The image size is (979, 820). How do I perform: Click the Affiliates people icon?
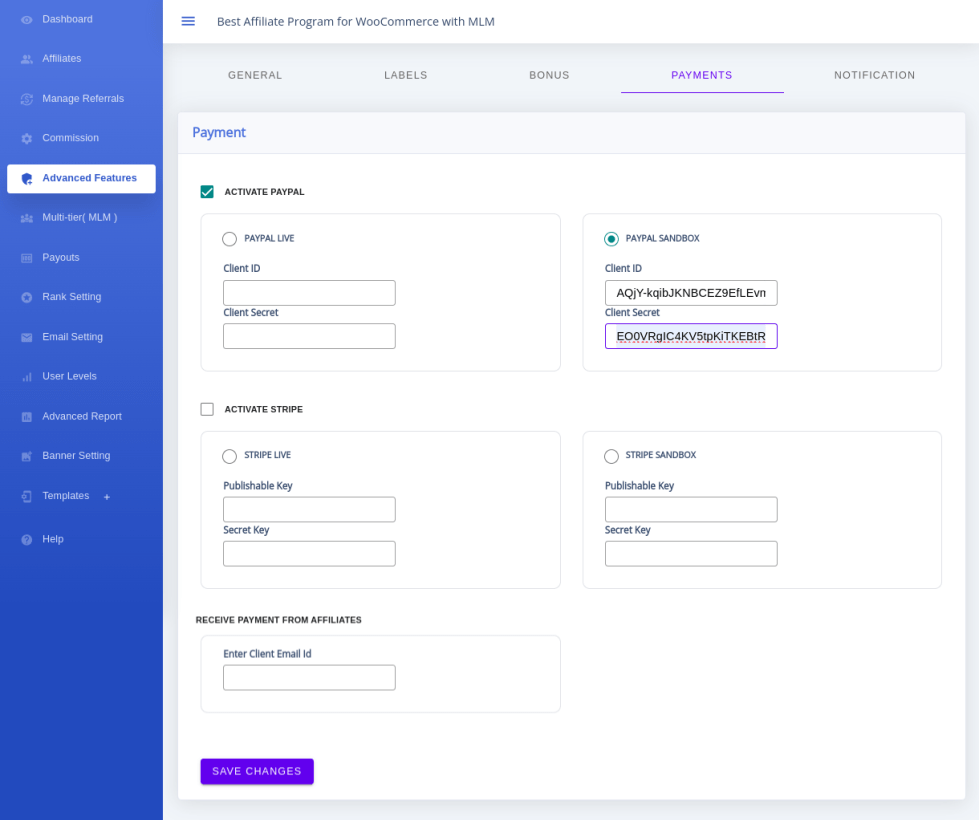[x=27, y=59]
